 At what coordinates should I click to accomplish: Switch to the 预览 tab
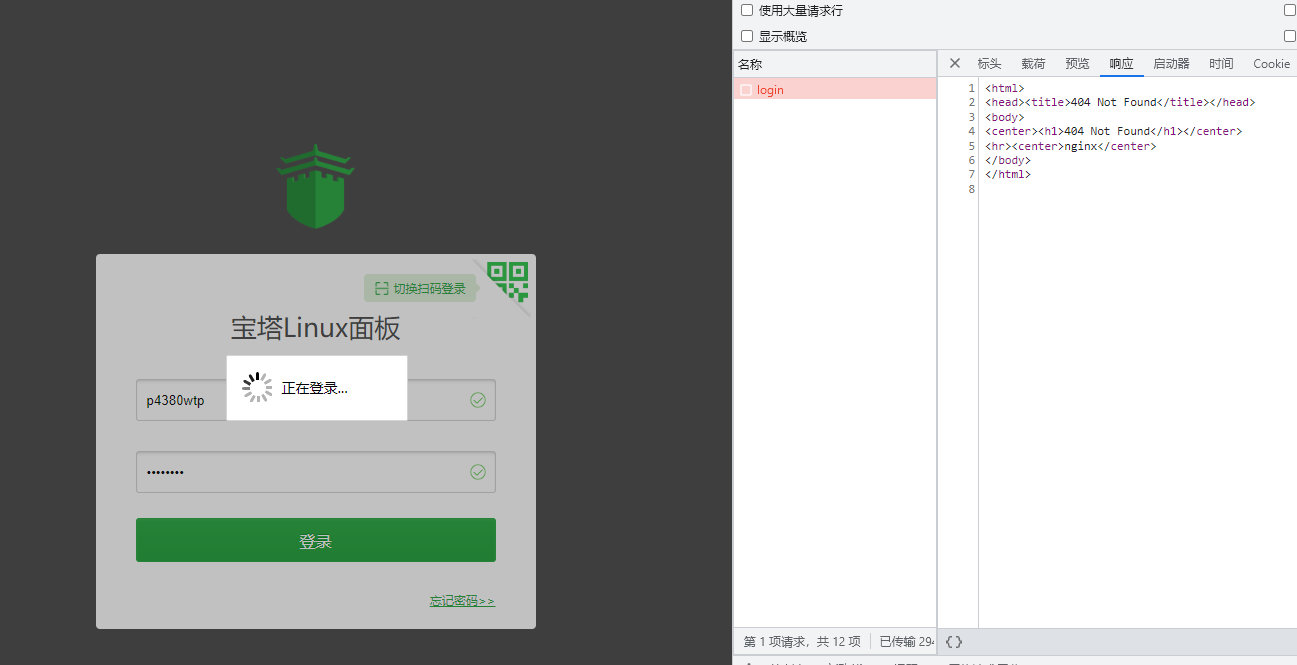(1077, 64)
